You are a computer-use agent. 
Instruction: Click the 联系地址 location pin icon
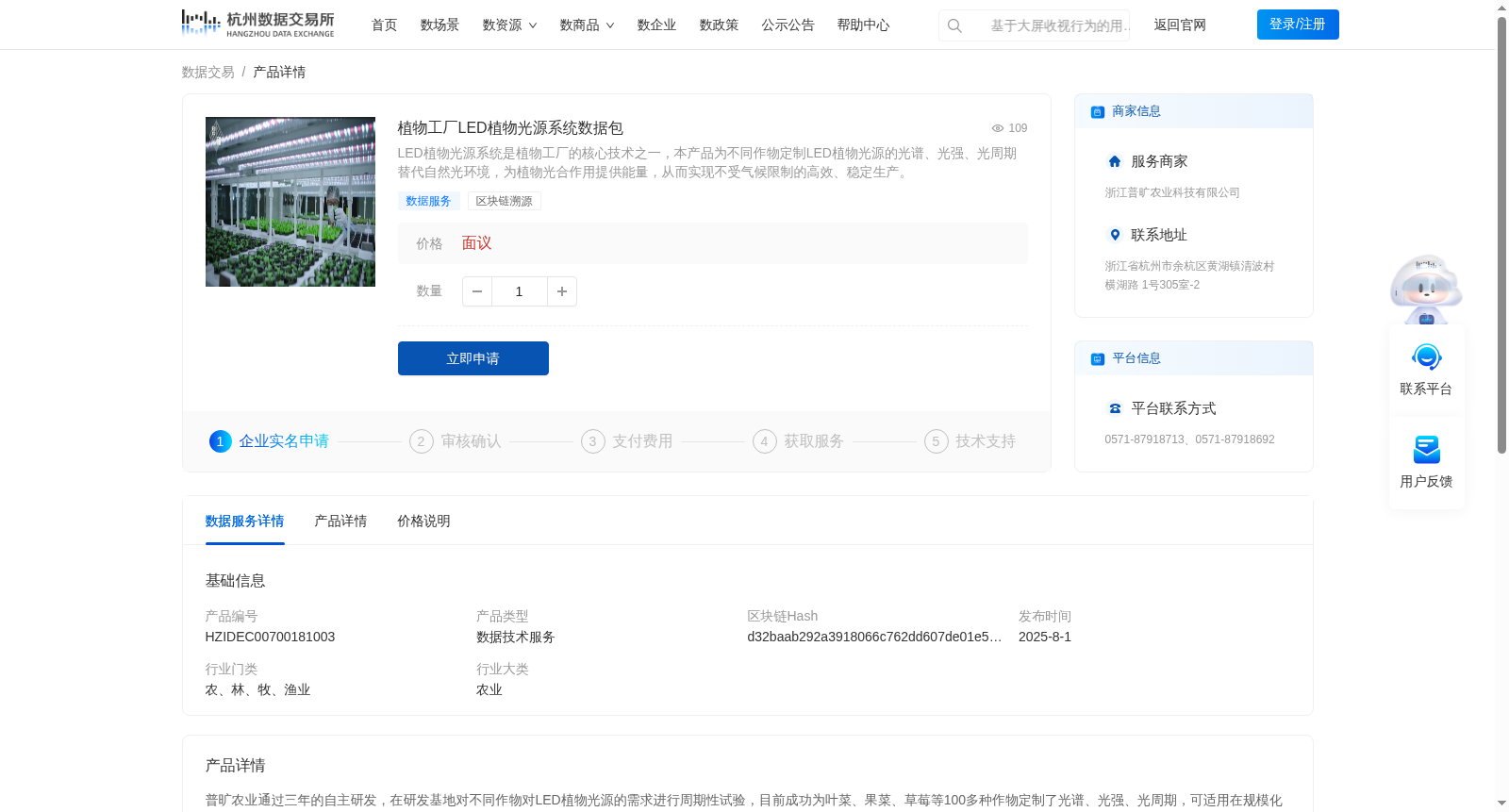1115,235
